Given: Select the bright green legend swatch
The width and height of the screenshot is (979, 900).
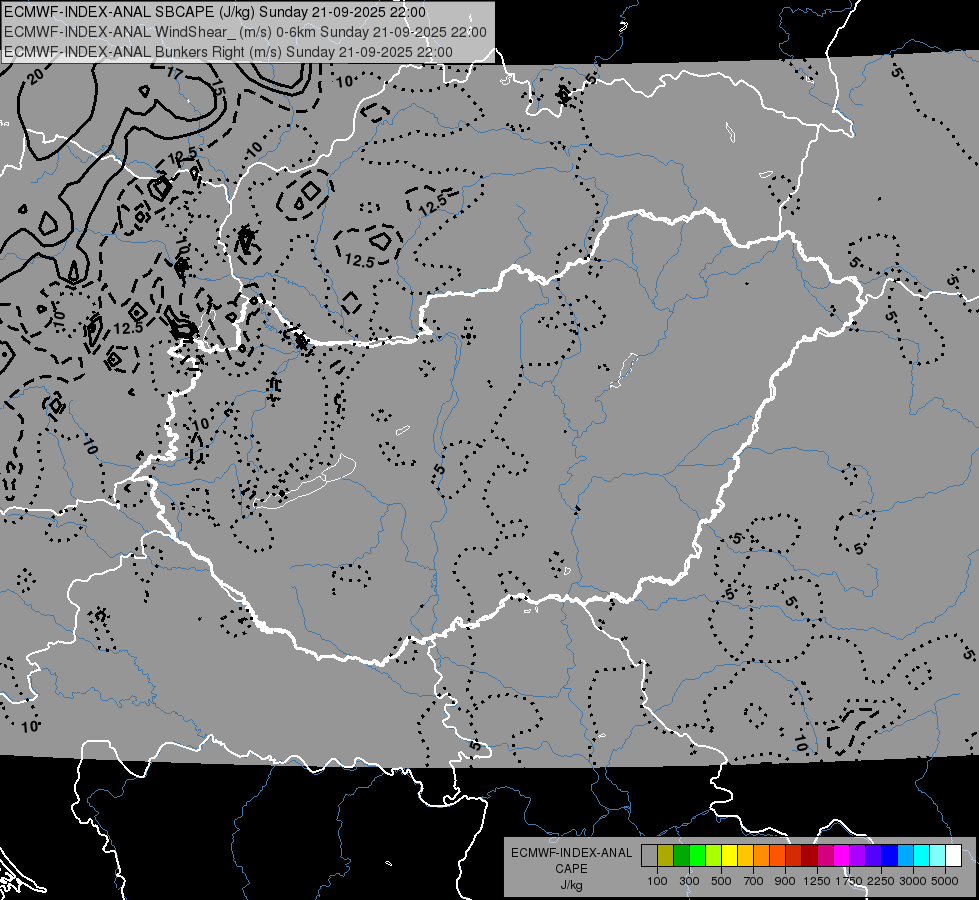Looking at the screenshot, I should coord(697,855).
